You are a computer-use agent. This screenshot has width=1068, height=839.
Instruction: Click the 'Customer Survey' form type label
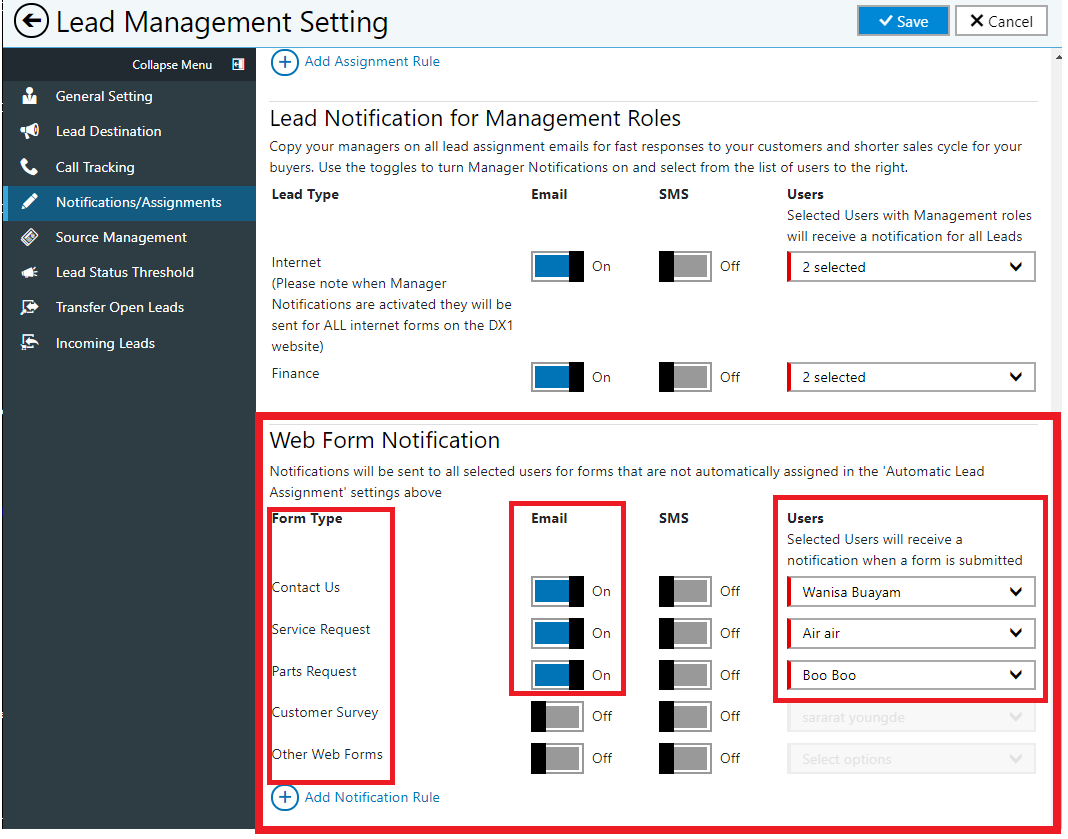(325, 712)
